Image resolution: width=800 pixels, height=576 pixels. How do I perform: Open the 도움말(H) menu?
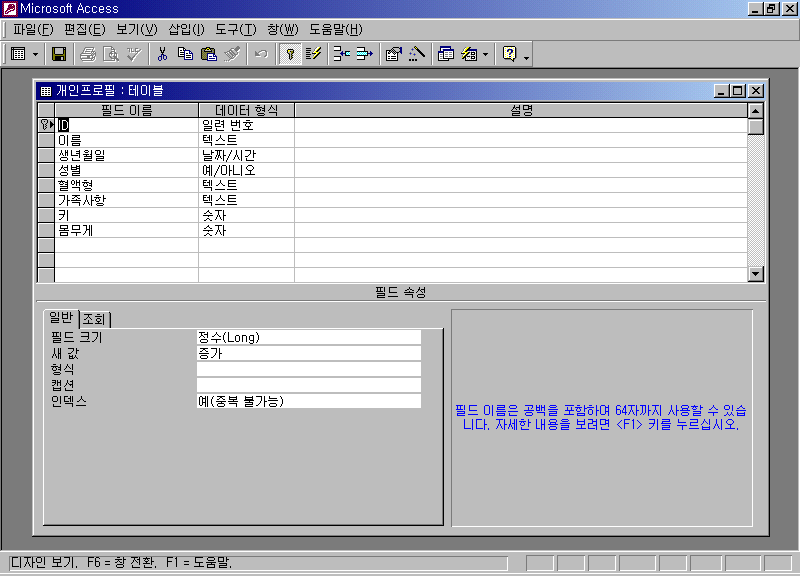click(336, 30)
